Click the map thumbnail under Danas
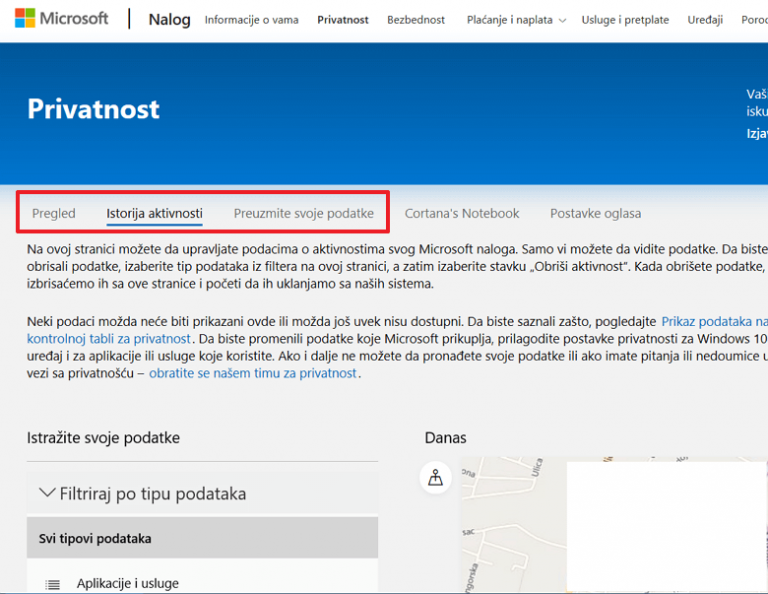The image size is (768, 594). click(x=615, y=524)
